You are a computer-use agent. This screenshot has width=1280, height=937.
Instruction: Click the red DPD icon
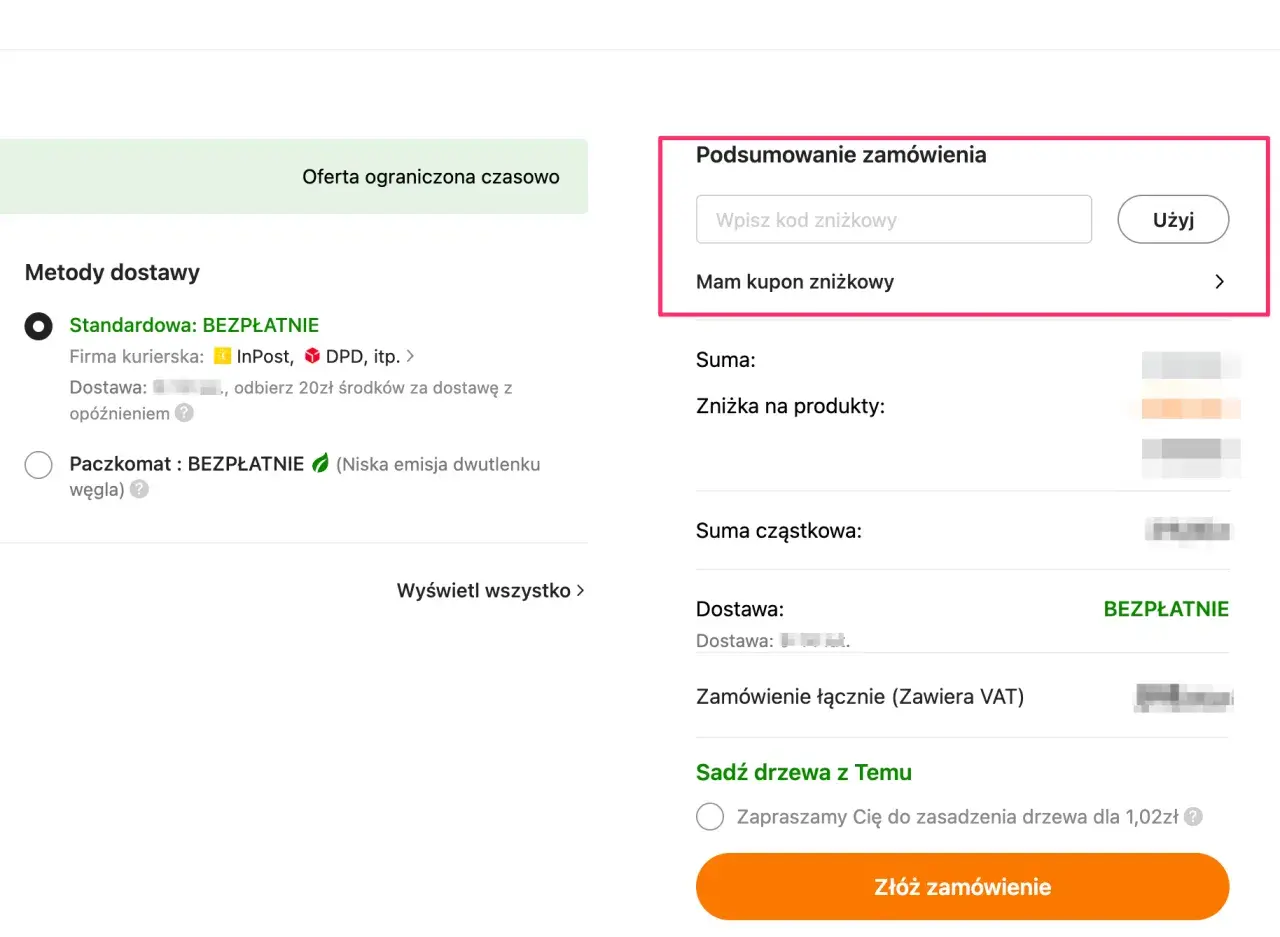tap(312, 356)
